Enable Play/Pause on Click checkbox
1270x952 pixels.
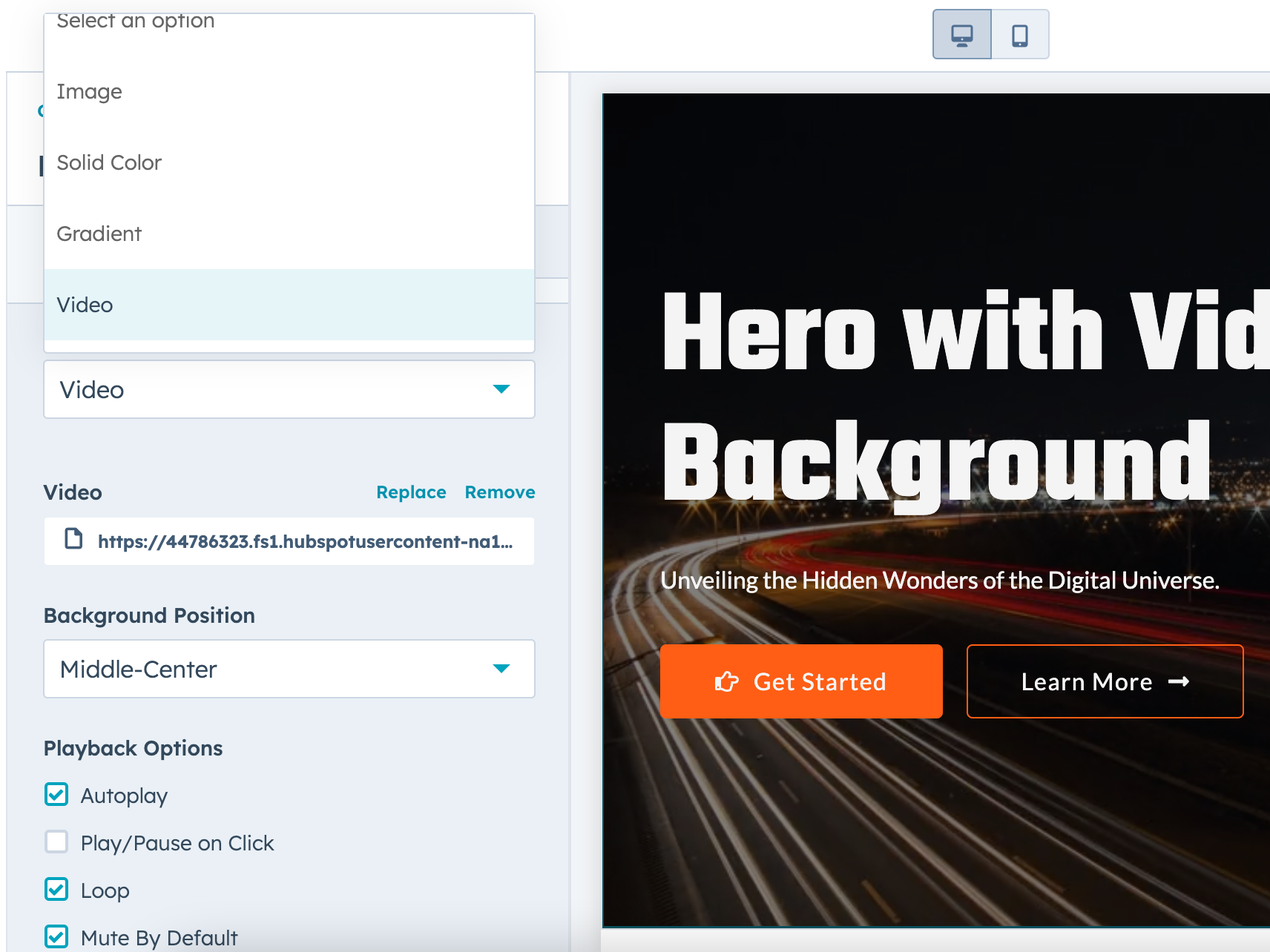coord(57,842)
